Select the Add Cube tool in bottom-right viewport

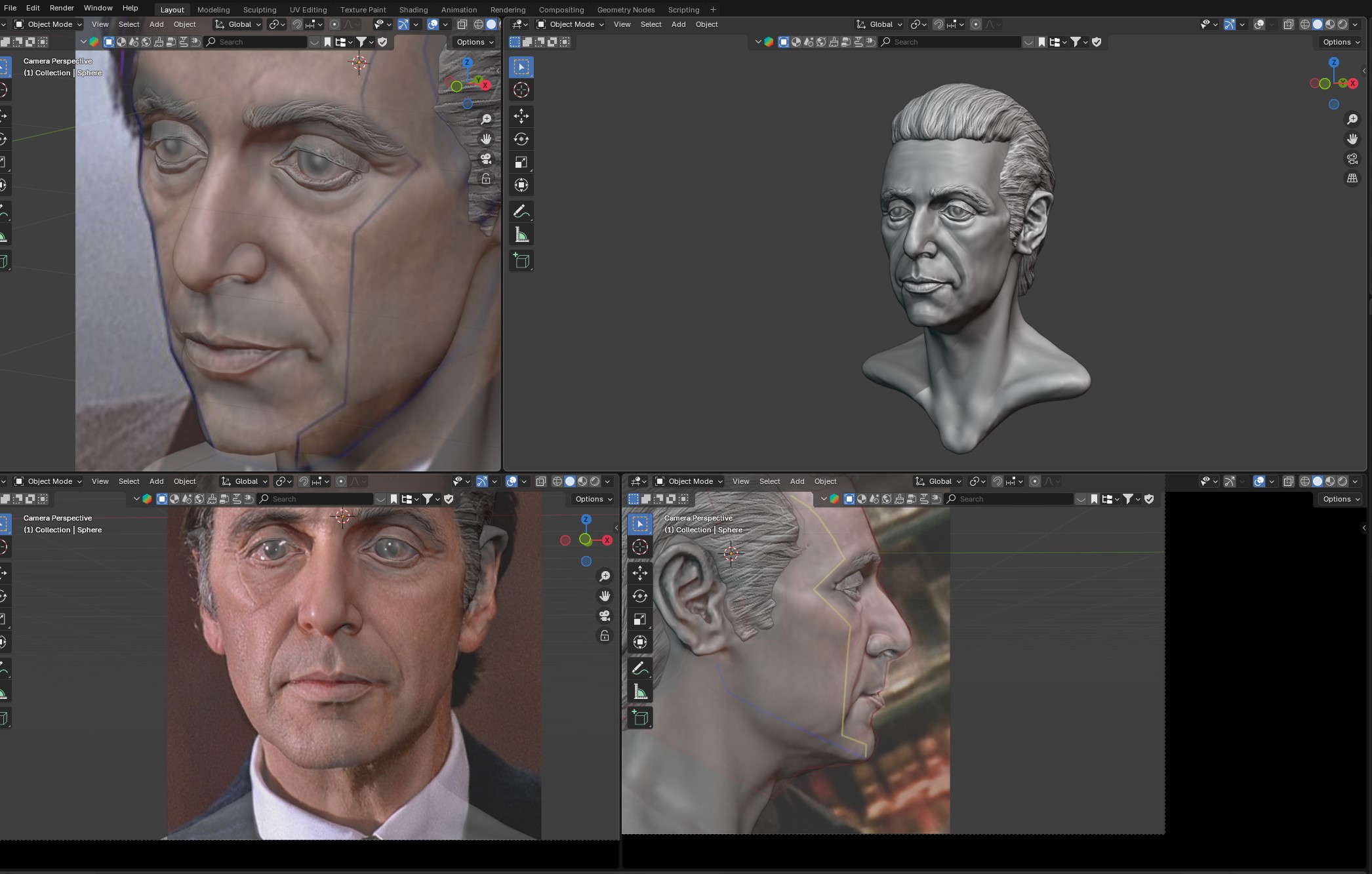pyautogui.click(x=640, y=717)
